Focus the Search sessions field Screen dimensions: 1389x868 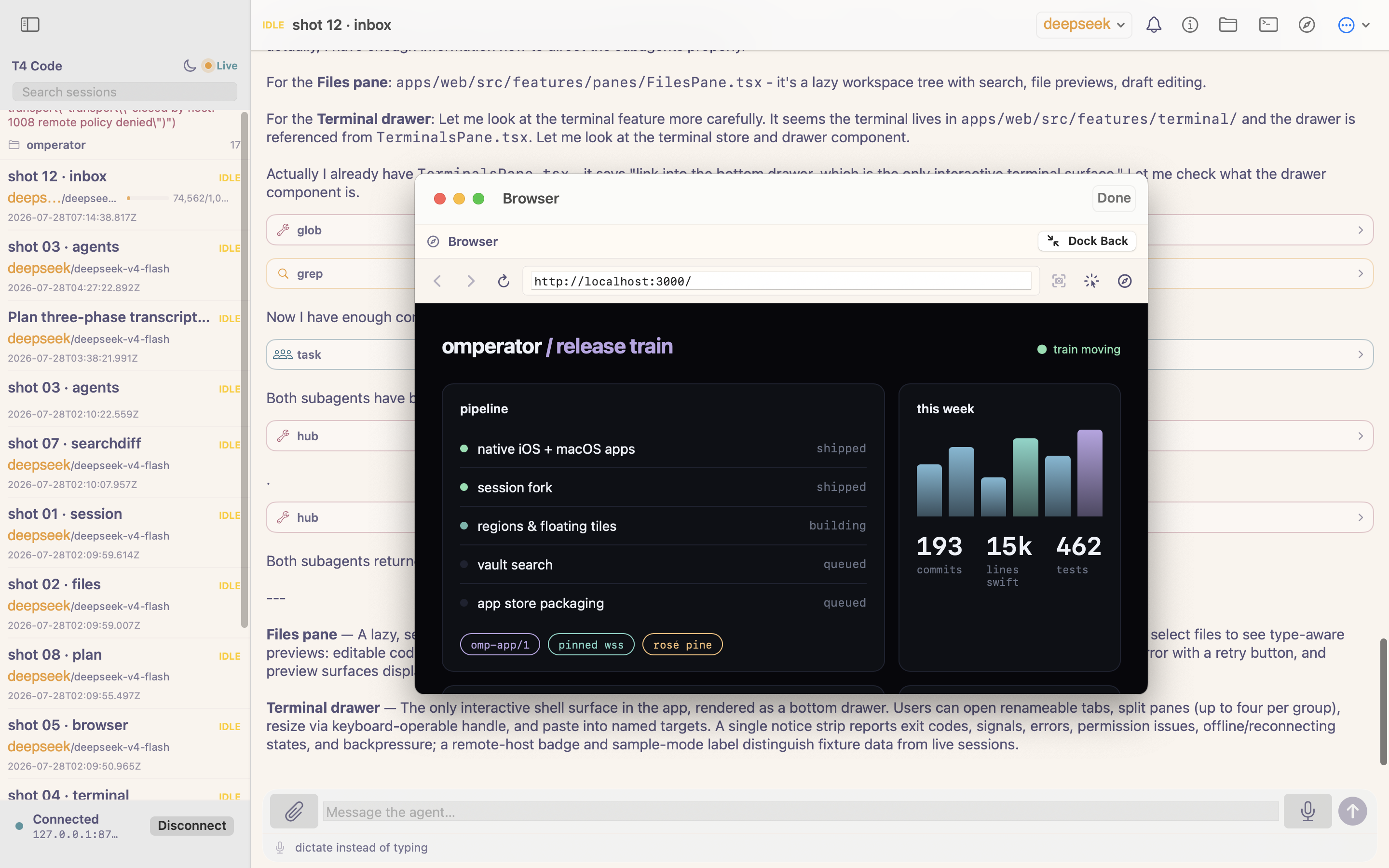click(124, 92)
